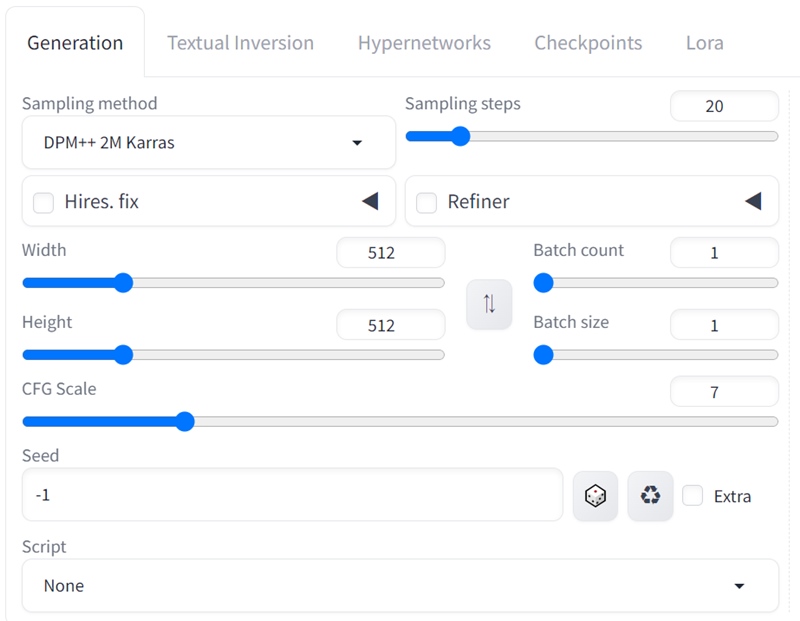The height and width of the screenshot is (621, 800).
Task: Click the Batch count label
Action: (579, 250)
